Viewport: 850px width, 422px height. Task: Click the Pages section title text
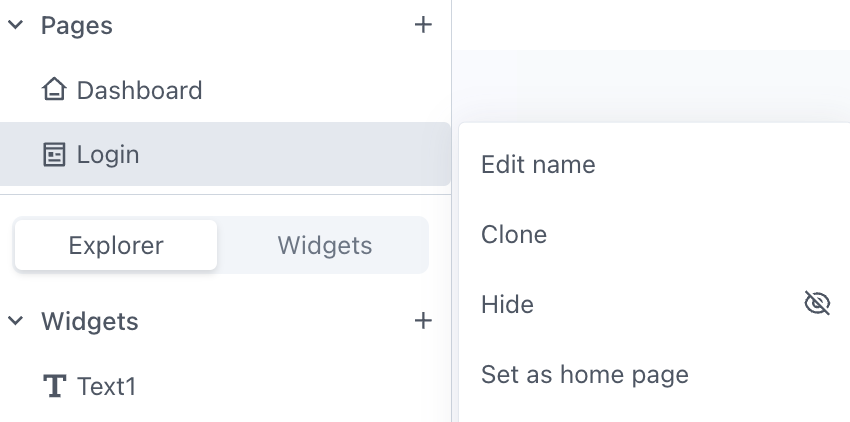[x=76, y=26]
